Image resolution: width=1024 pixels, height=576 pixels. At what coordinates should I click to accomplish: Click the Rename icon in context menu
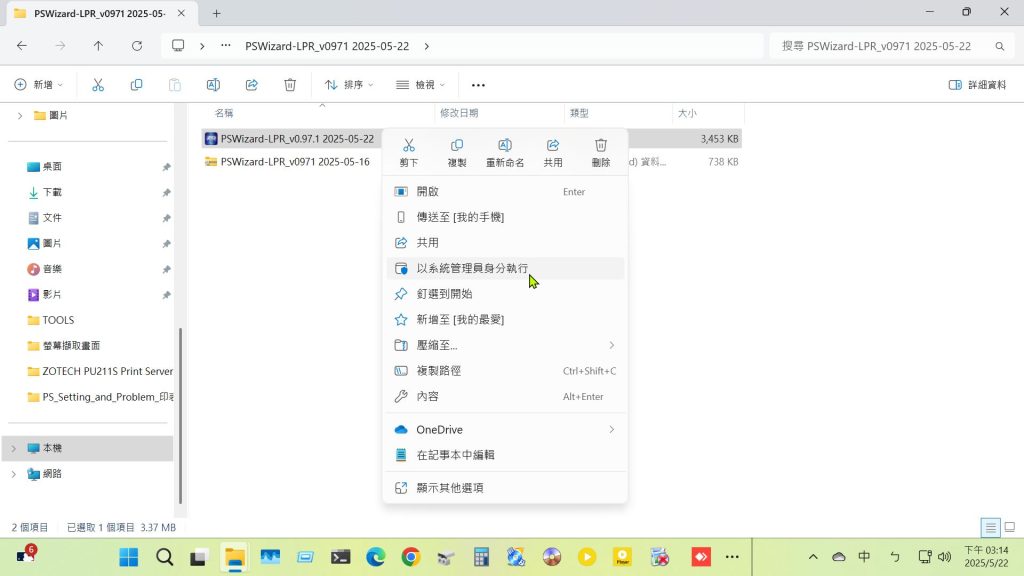click(505, 146)
